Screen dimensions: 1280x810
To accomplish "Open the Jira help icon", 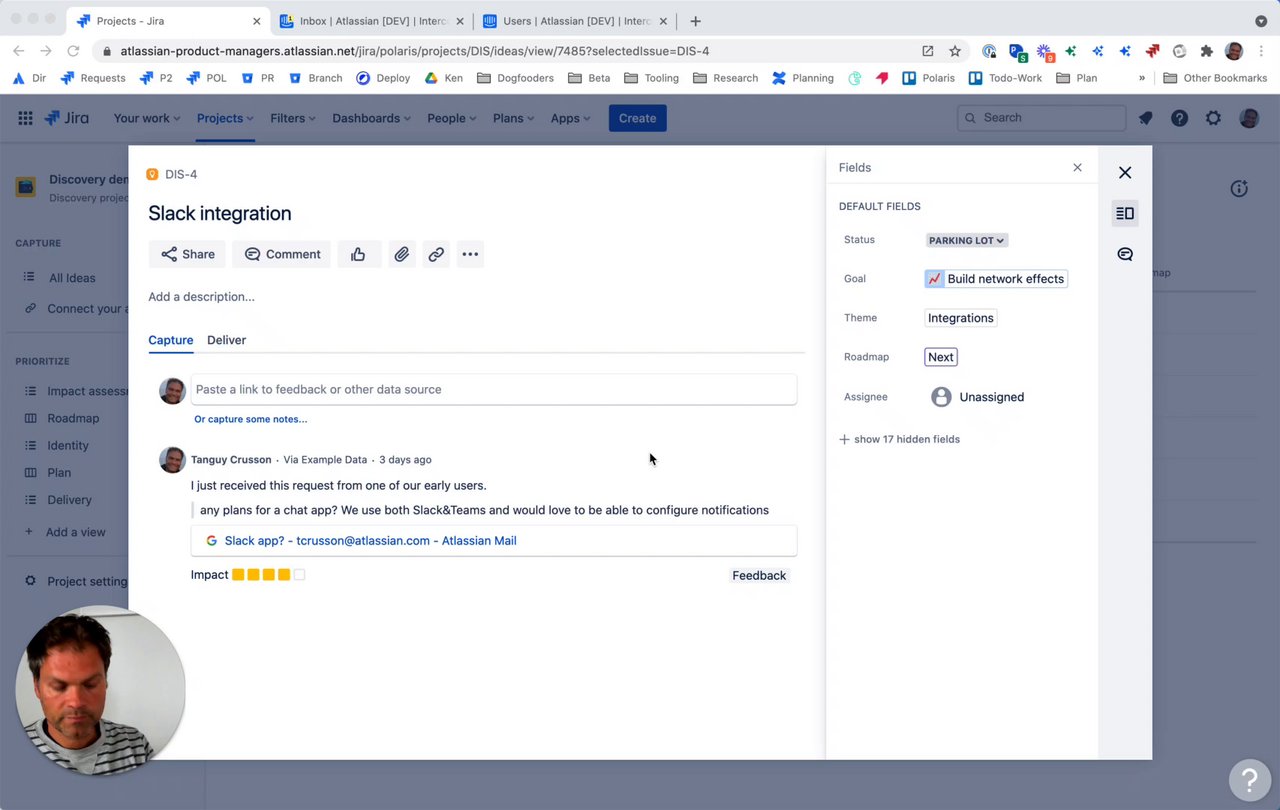I will [1180, 118].
